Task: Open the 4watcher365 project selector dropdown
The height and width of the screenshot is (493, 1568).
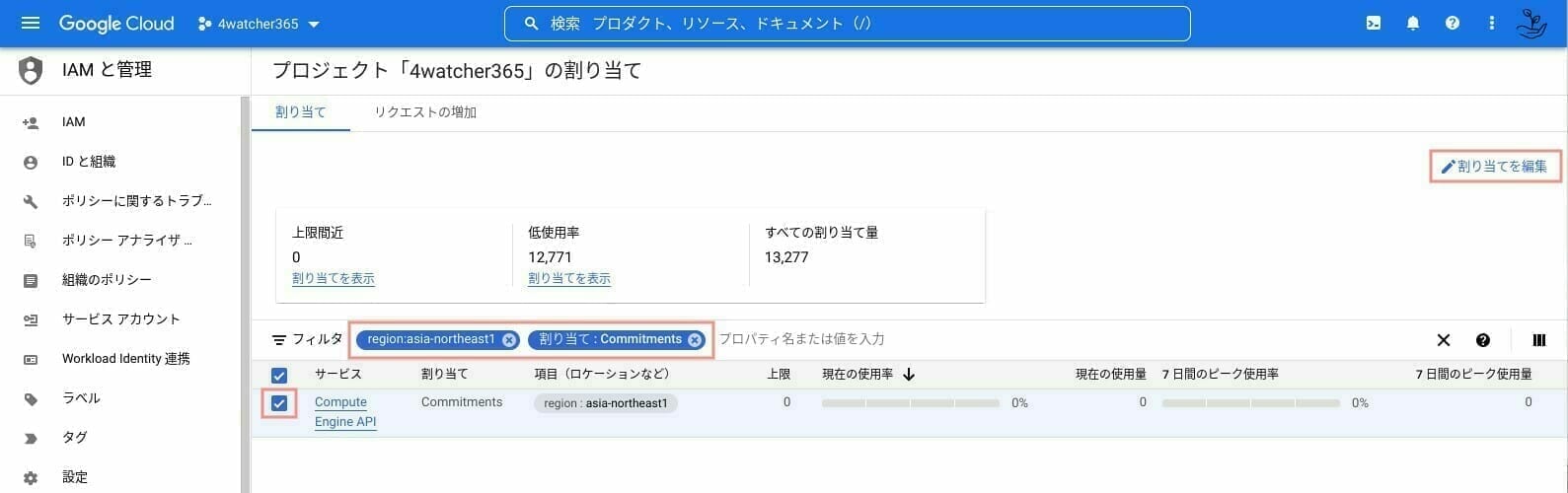Action: point(260,24)
